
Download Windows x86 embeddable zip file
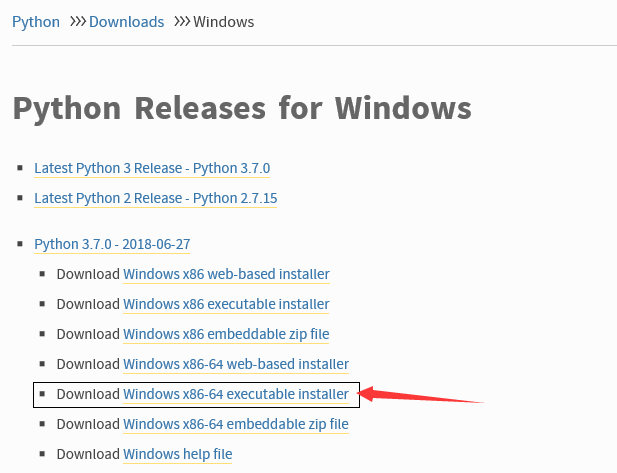tap(226, 334)
